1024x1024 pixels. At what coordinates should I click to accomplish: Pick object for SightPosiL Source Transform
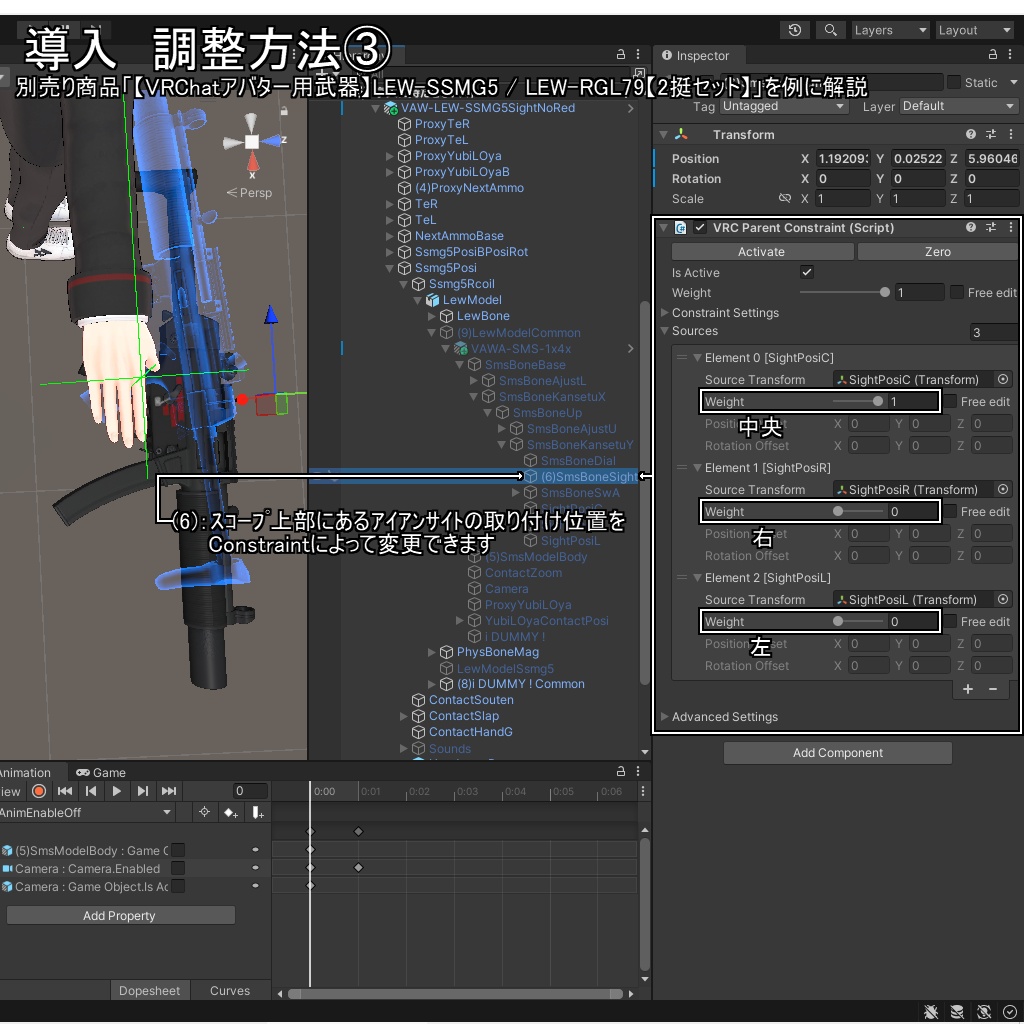tap(1002, 599)
